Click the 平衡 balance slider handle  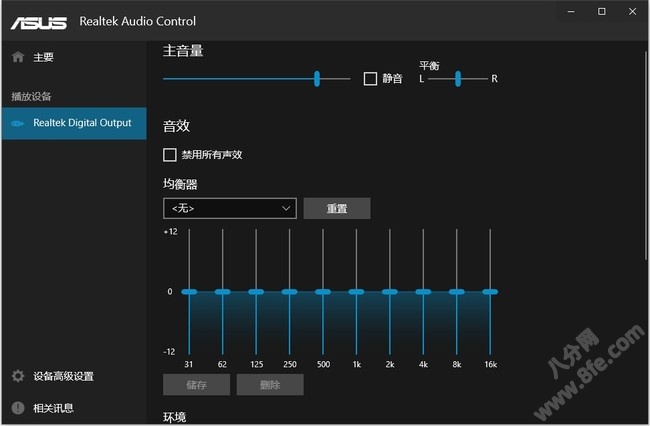[458, 78]
